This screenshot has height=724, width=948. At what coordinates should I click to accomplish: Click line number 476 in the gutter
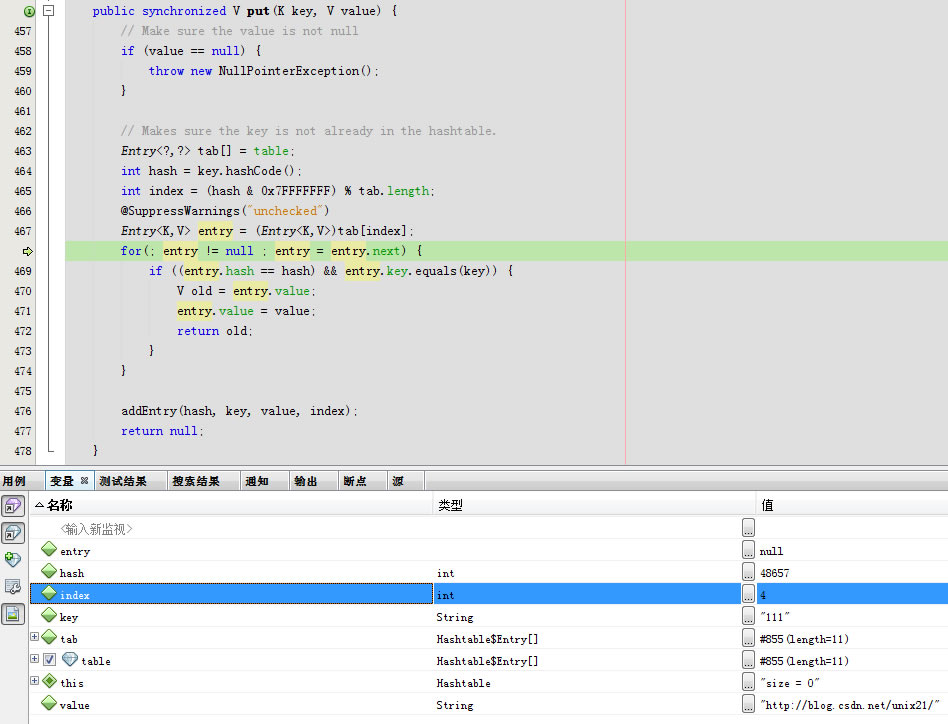23,411
